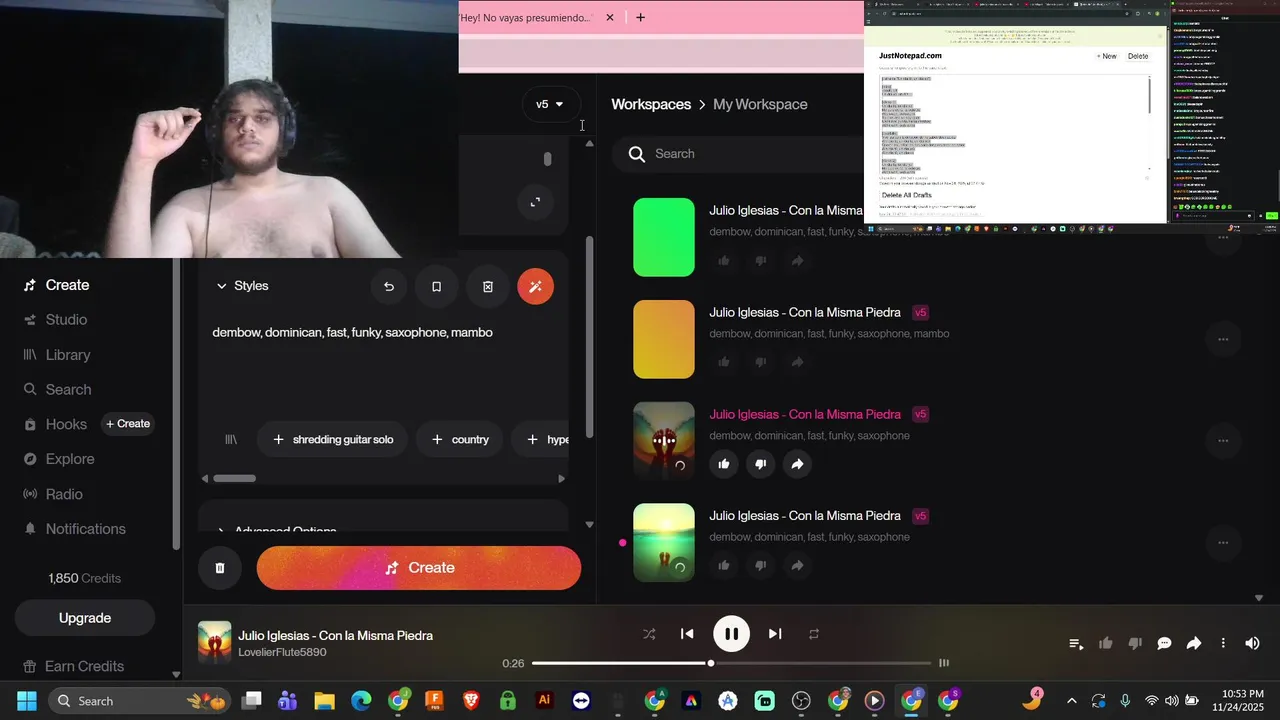Open more options for pink-titled song
The image size is (1280, 720).
(x=1223, y=440)
